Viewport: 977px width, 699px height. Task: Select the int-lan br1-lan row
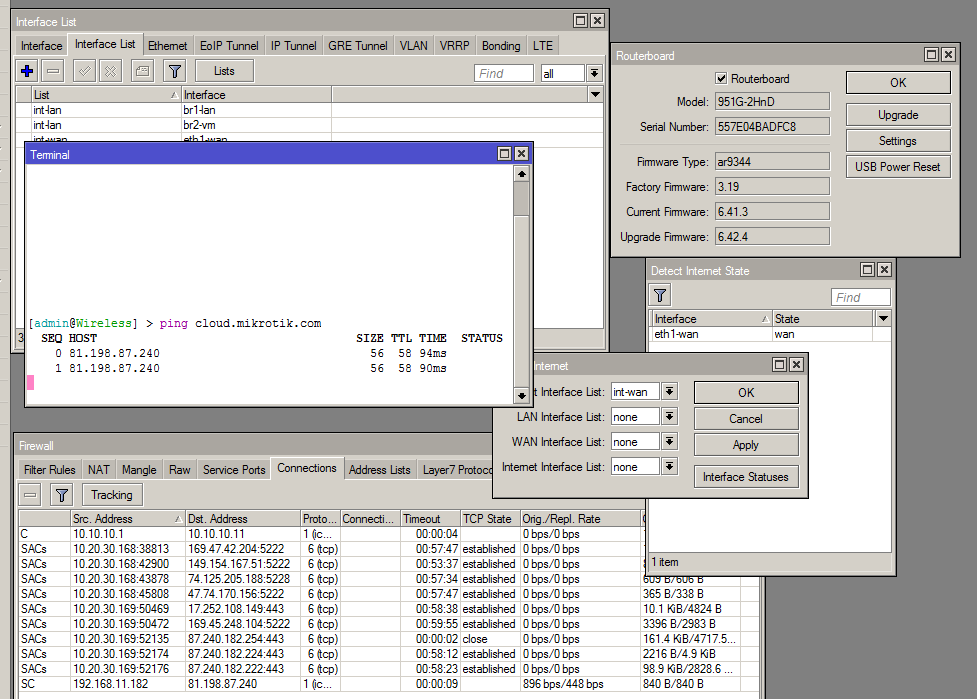tap(309, 110)
